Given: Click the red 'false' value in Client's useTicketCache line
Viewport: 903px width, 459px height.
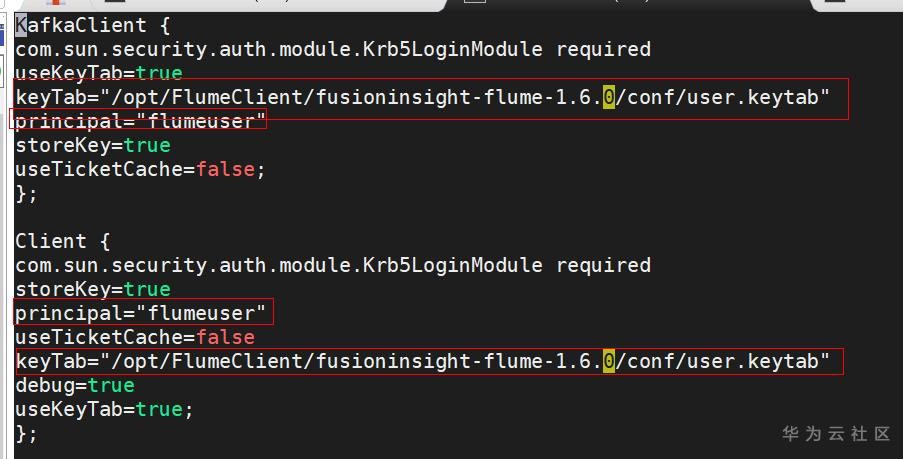Looking at the screenshot, I should coord(226,337).
